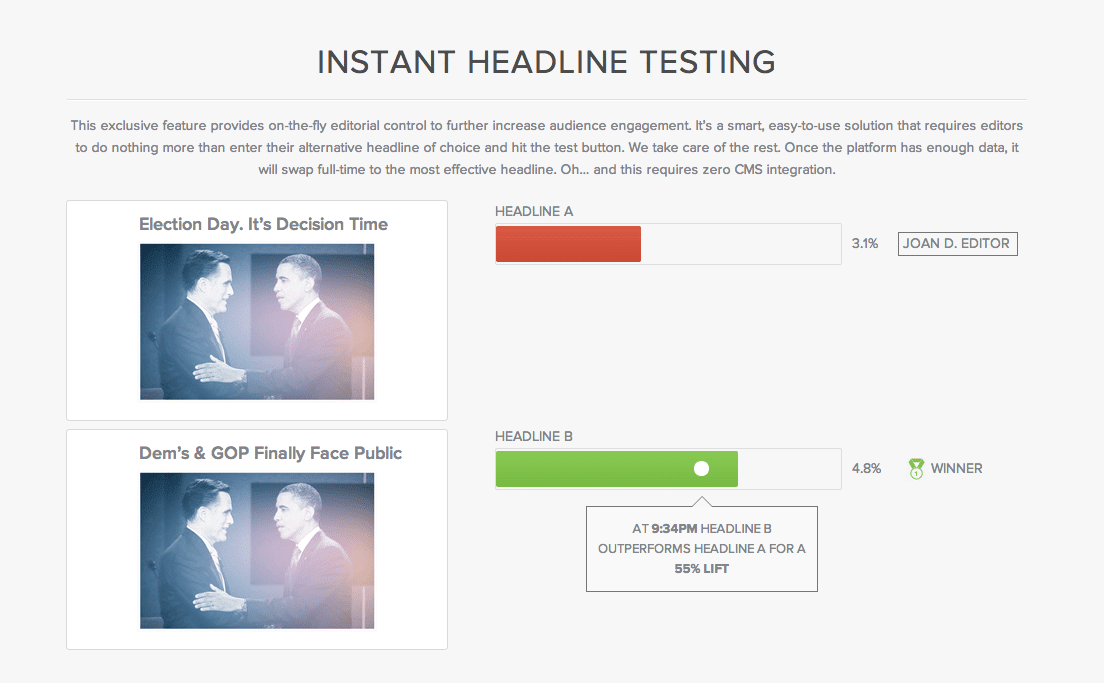
Task: Click the WINNER text label
Action: pos(956,469)
